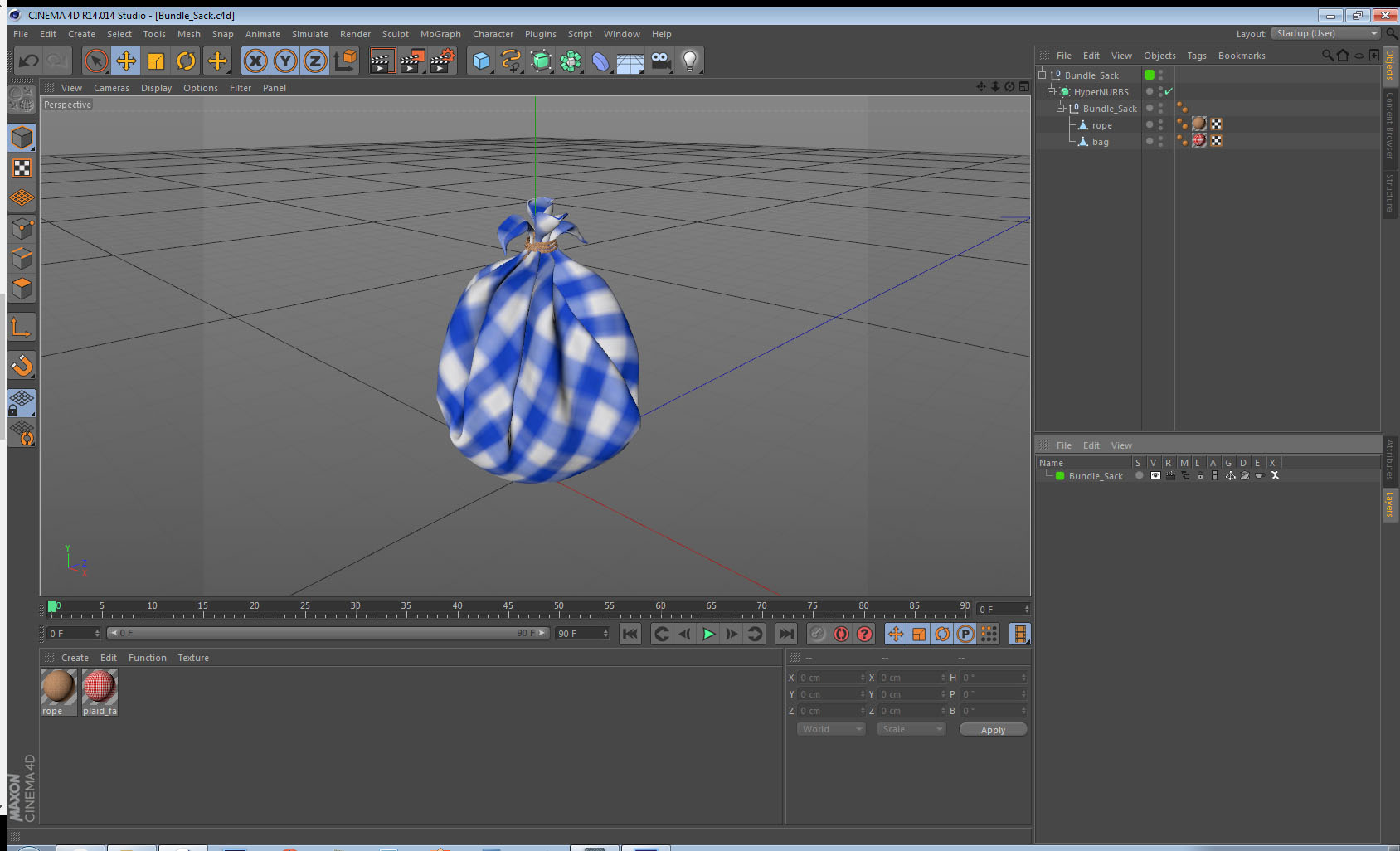
Task: Toggle Y axis lock
Action: pyautogui.click(x=285, y=61)
